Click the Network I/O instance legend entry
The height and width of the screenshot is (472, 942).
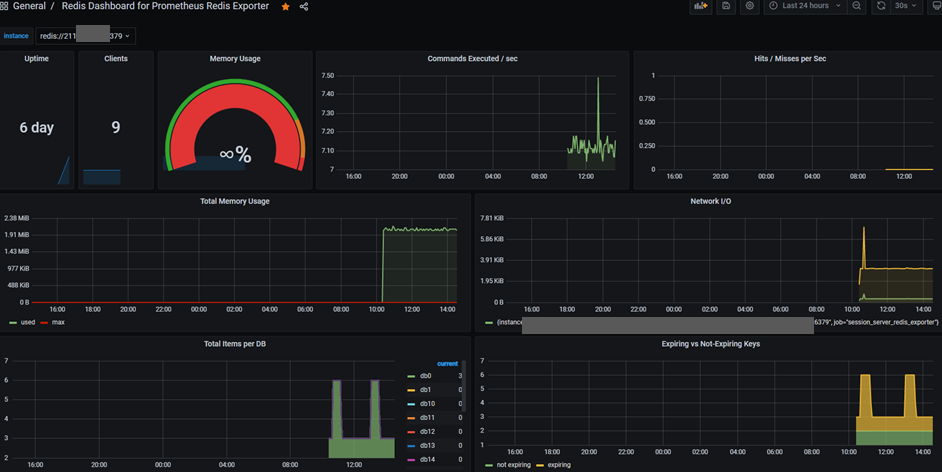[717, 322]
